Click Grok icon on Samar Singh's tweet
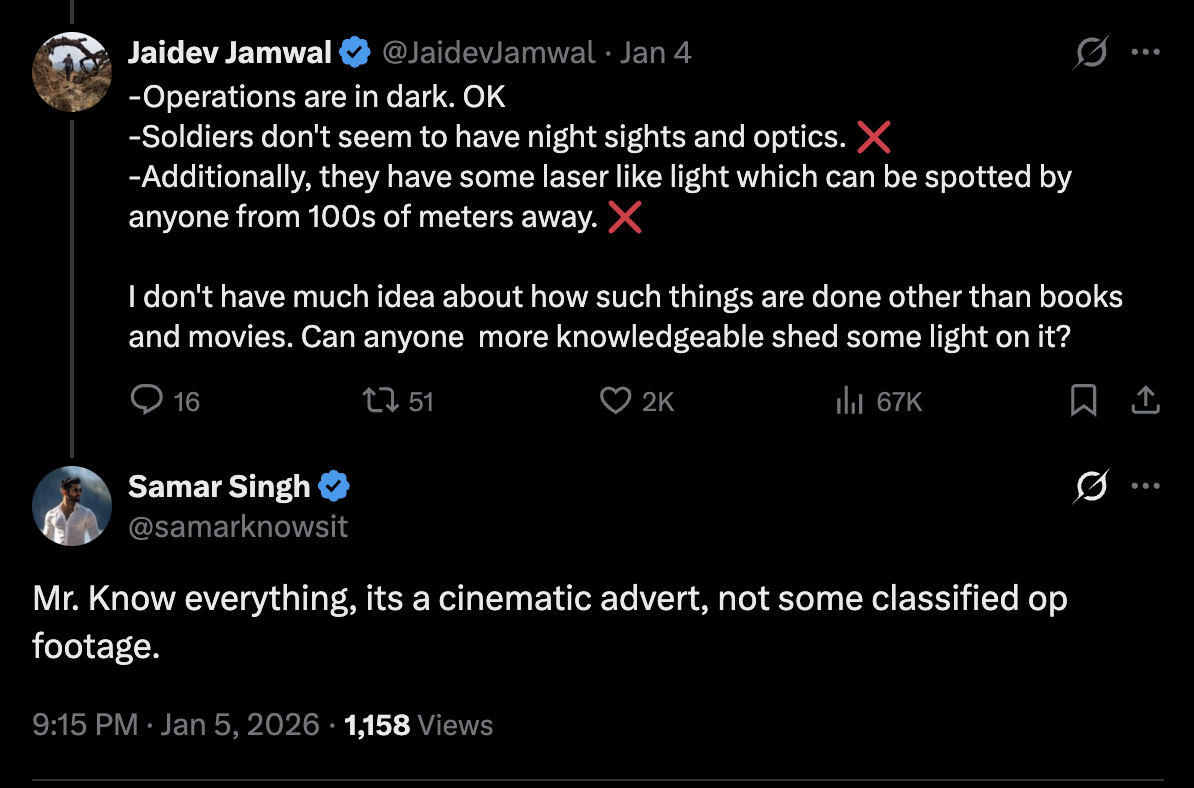This screenshot has width=1194, height=788. pyautogui.click(x=1091, y=487)
